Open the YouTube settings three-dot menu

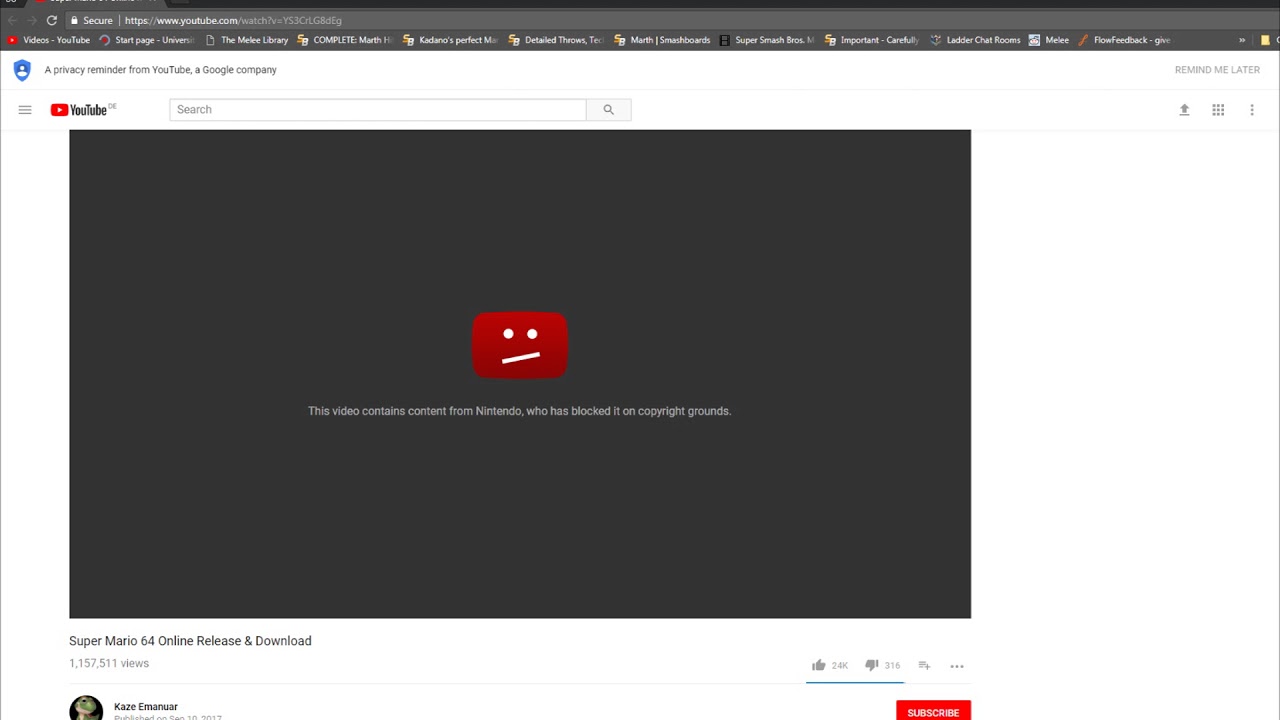(x=1251, y=110)
